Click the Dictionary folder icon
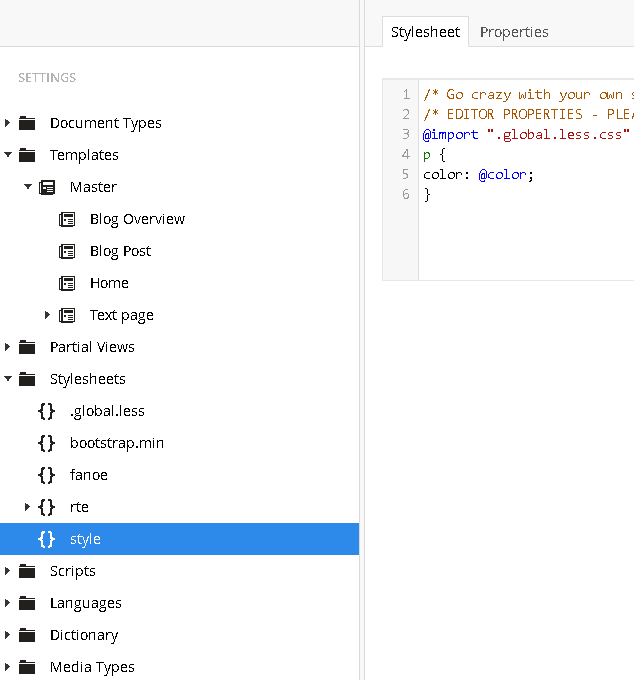This screenshot has width=634, height=680. pyautogui.click(x=27, y=635)
